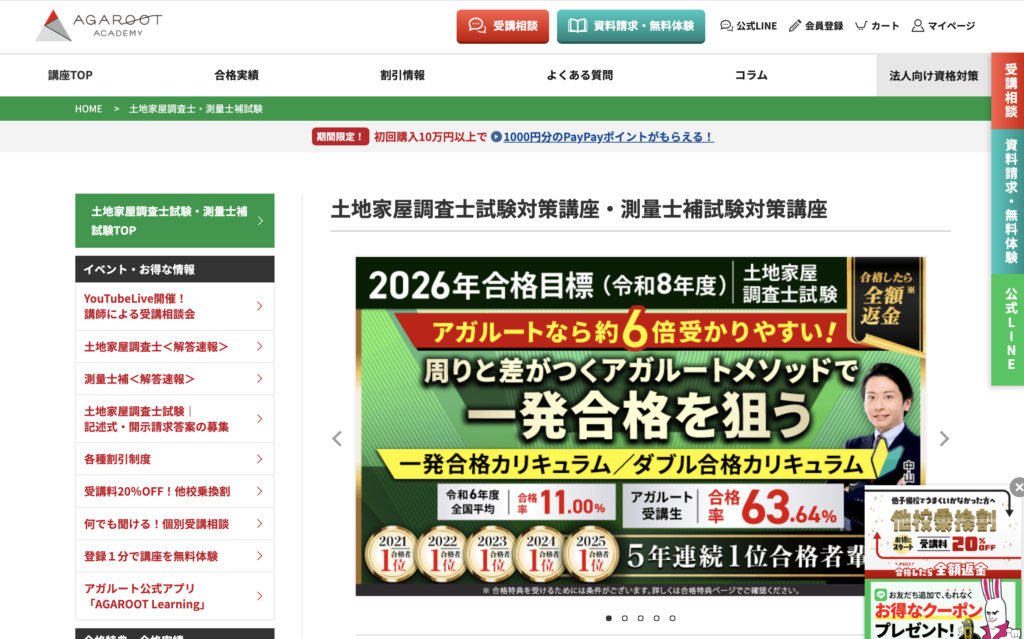The height and width of the screenshot is (639, 1024).
Task: Select 合格実績 in the navigation bar
Action: click(236, 75)
